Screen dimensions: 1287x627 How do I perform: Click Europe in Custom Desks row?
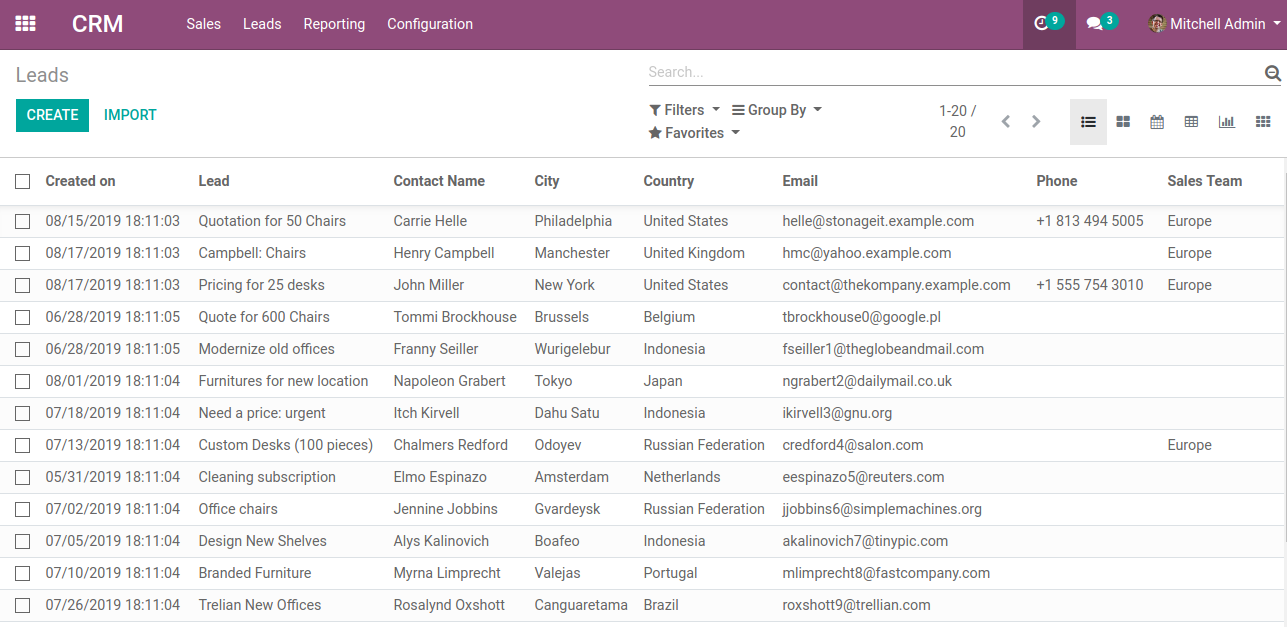coord(1189,445)
